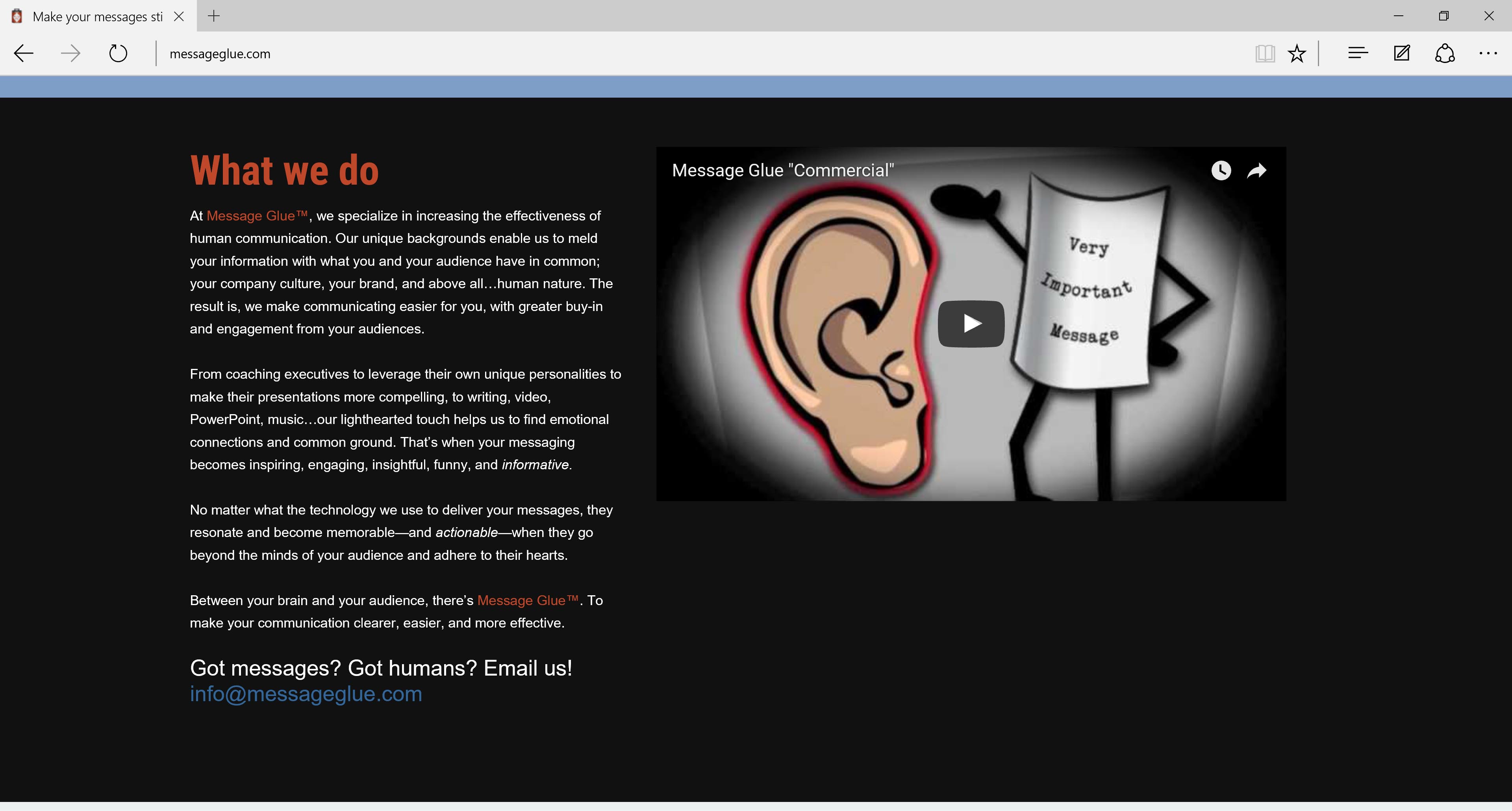Viewport: 1512px width, 811px height.
Task: Select the Make your messages tab
Action: [97, 17]
